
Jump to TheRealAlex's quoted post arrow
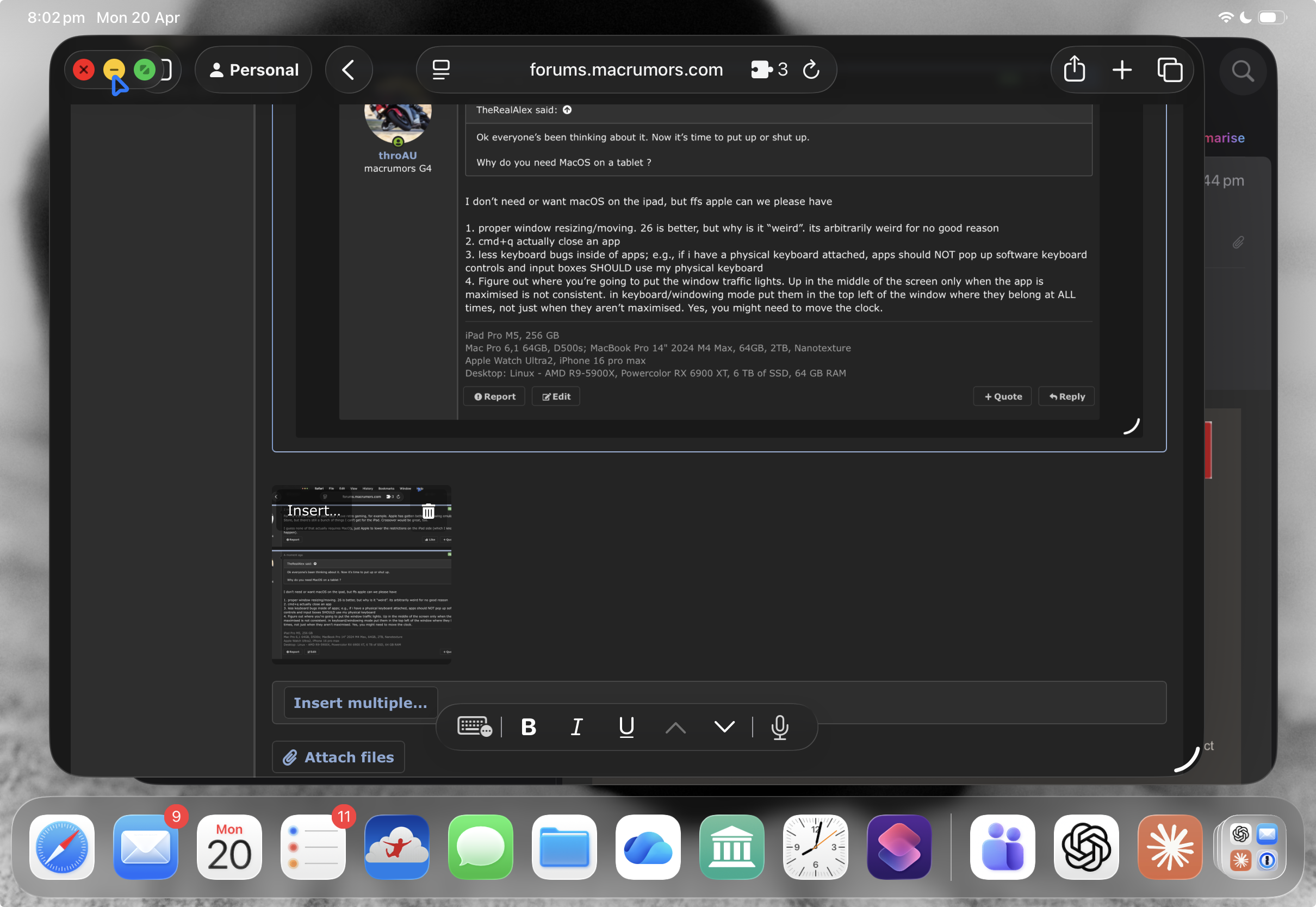pyautogui.click(x=567, y=110)
